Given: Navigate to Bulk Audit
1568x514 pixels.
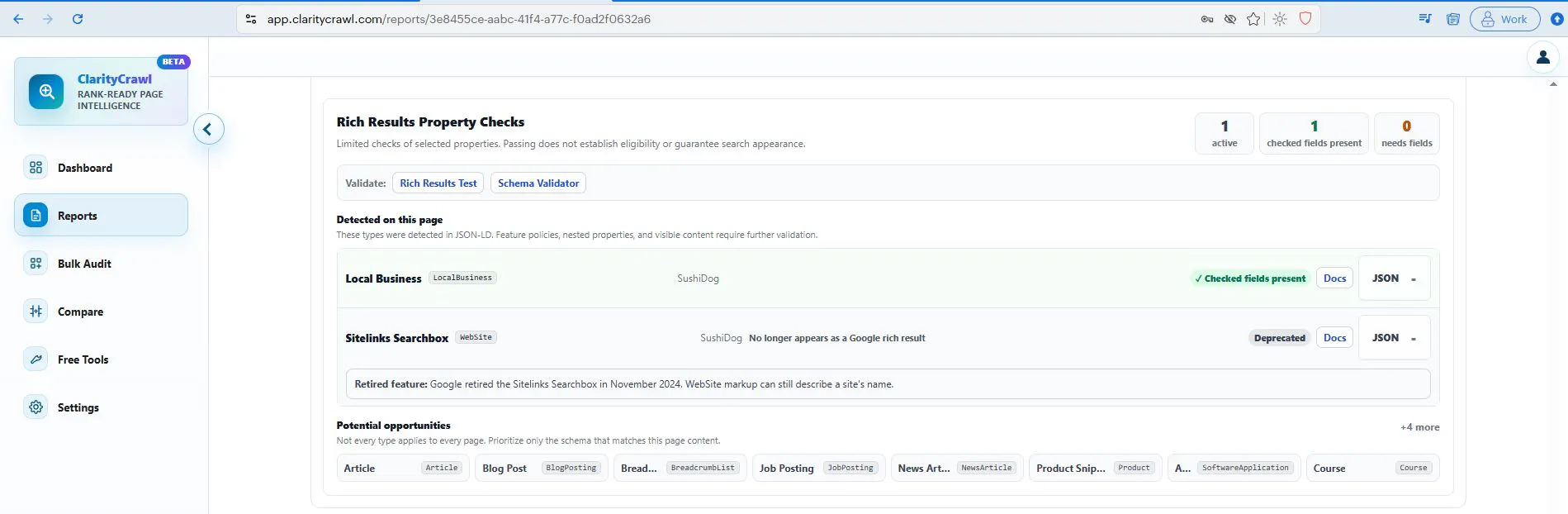Looking at the screenshot, I should tap(101, 264).
